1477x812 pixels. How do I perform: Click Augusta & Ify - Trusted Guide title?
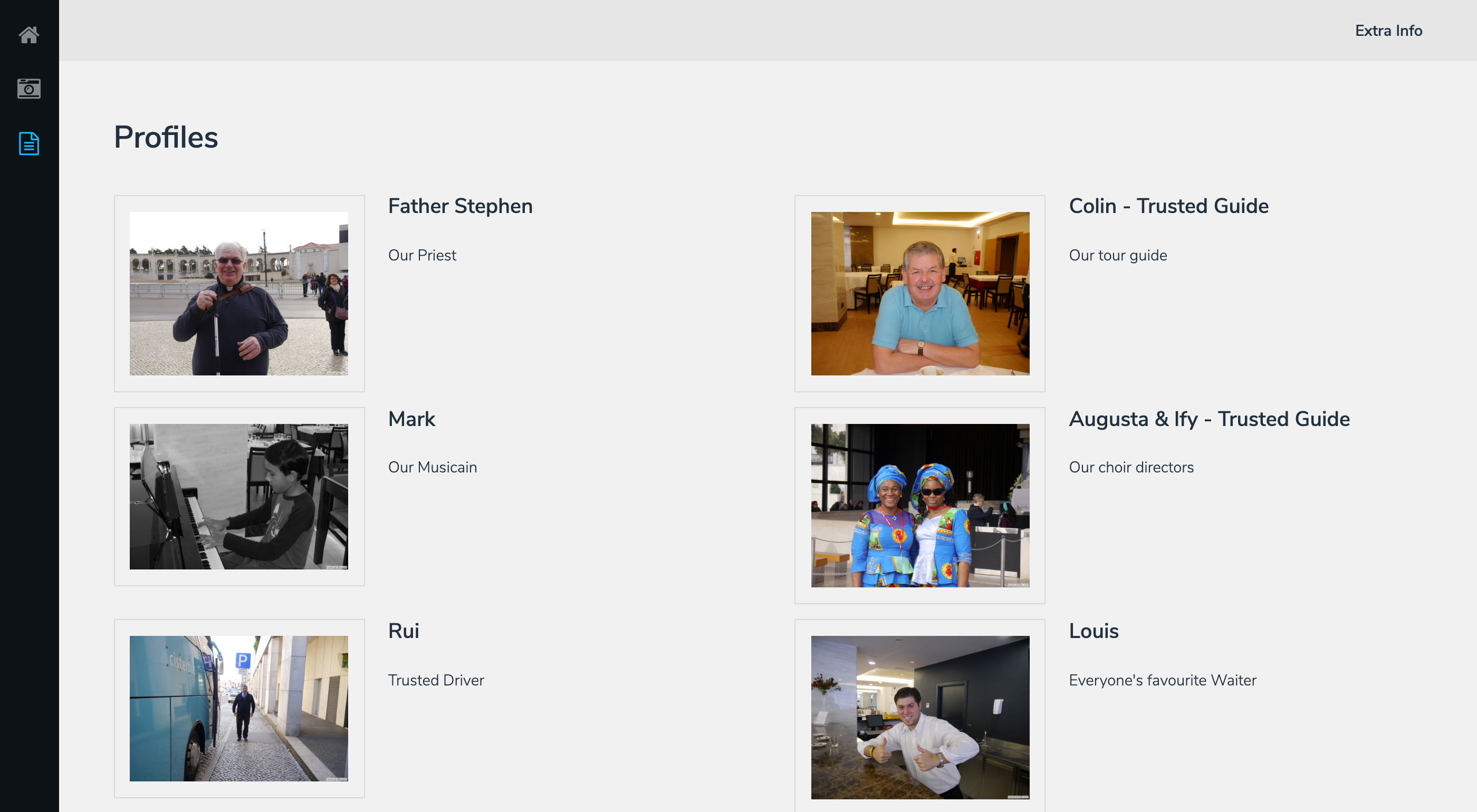pos(1209,419)
